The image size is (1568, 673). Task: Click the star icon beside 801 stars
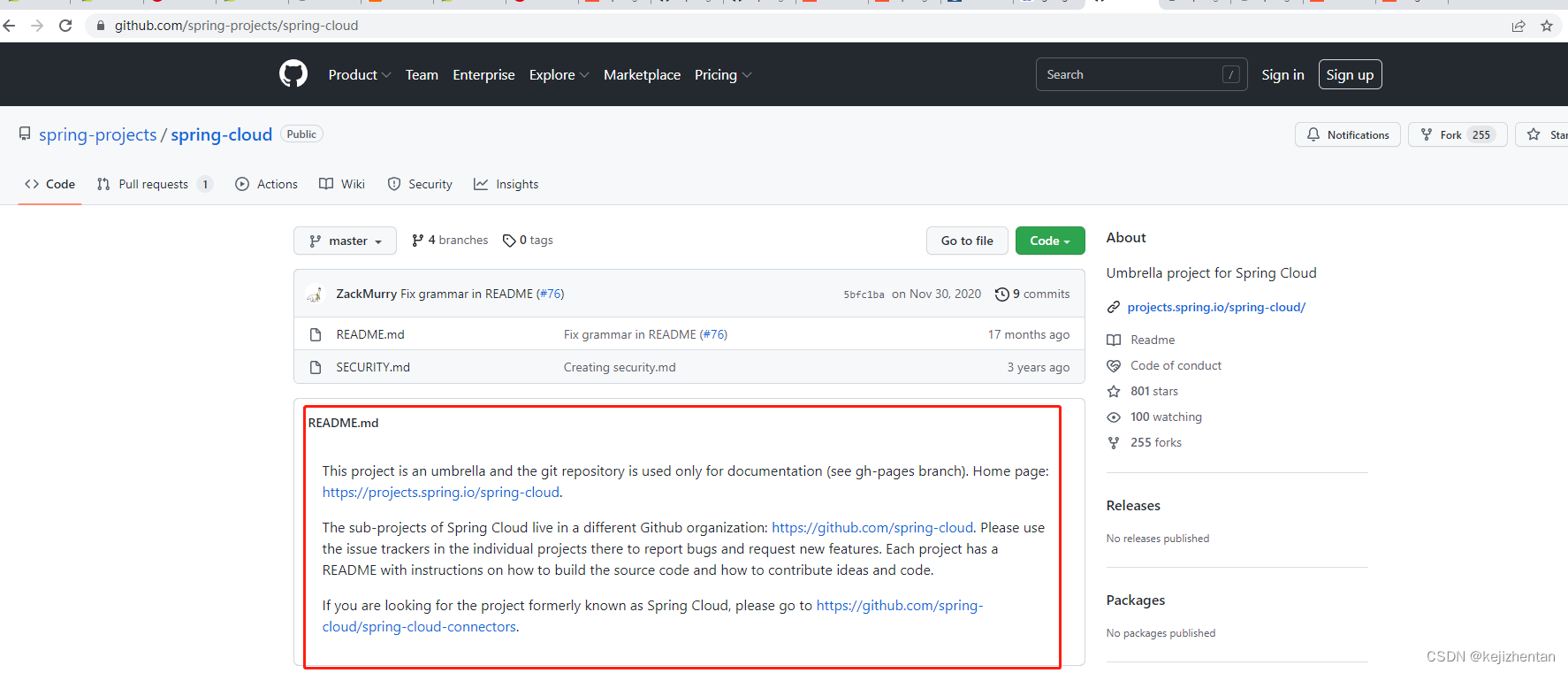click(1114, 391)
